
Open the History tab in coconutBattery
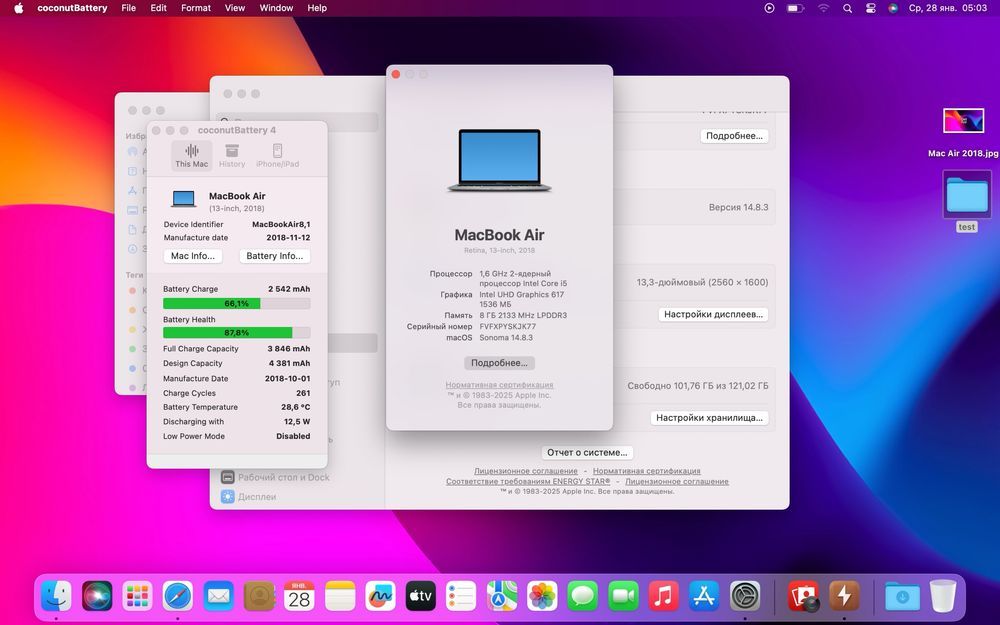tap(232, 156)
